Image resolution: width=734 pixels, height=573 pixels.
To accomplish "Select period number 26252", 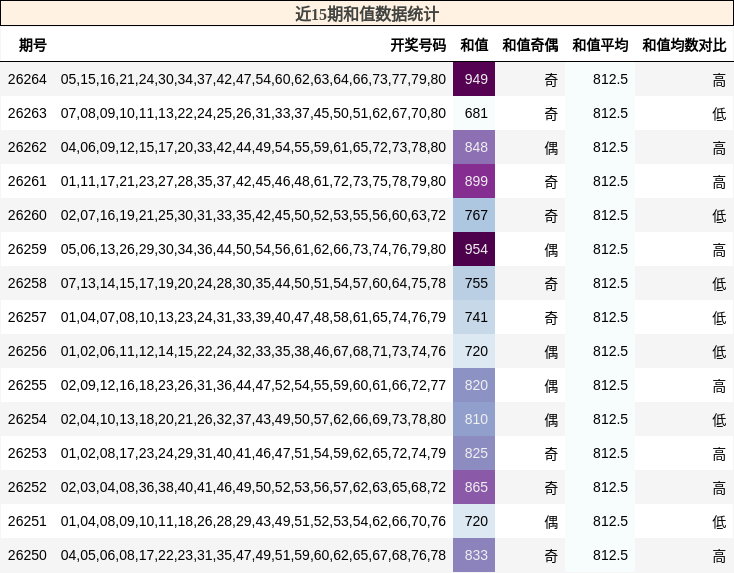I will 27,487.
